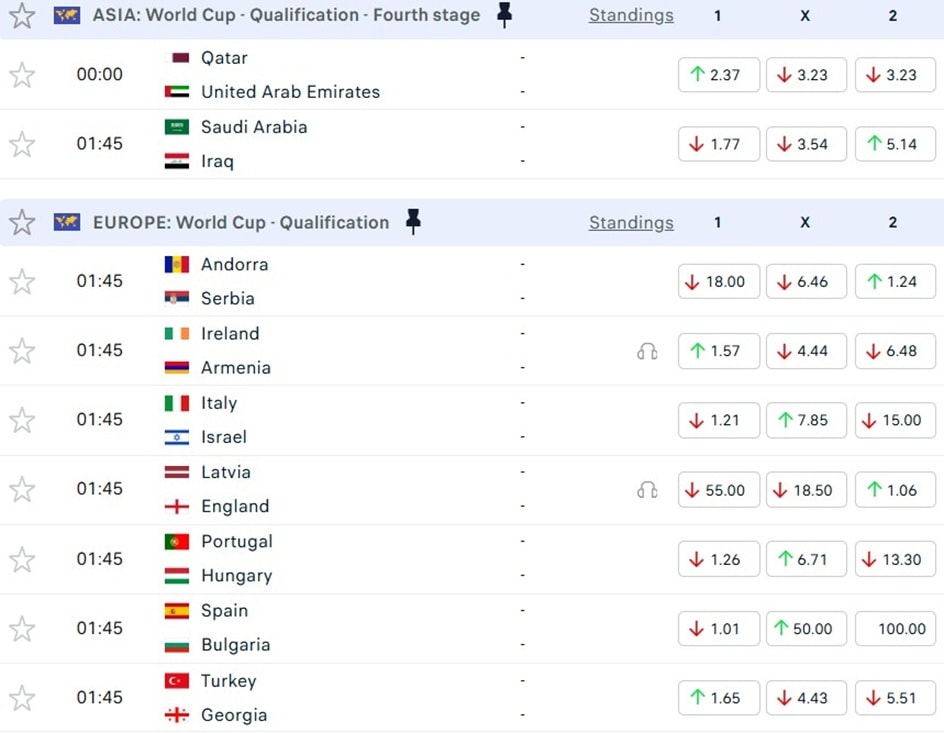Select England away odds 1.06

click(x=894, y=490)
